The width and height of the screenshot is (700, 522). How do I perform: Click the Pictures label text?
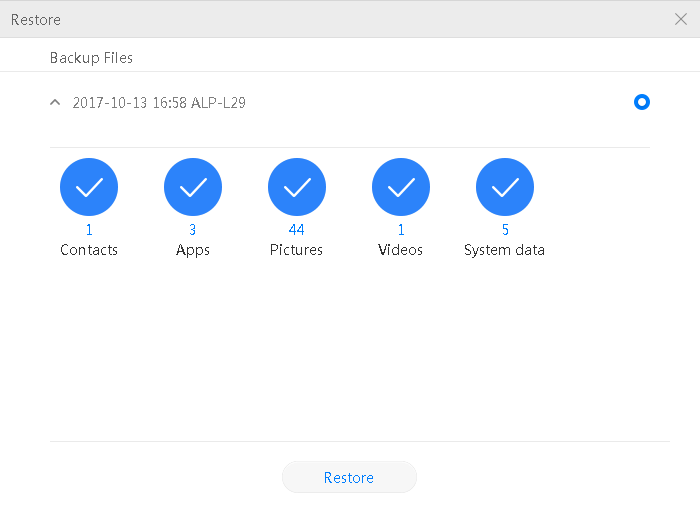click(297, 250)
